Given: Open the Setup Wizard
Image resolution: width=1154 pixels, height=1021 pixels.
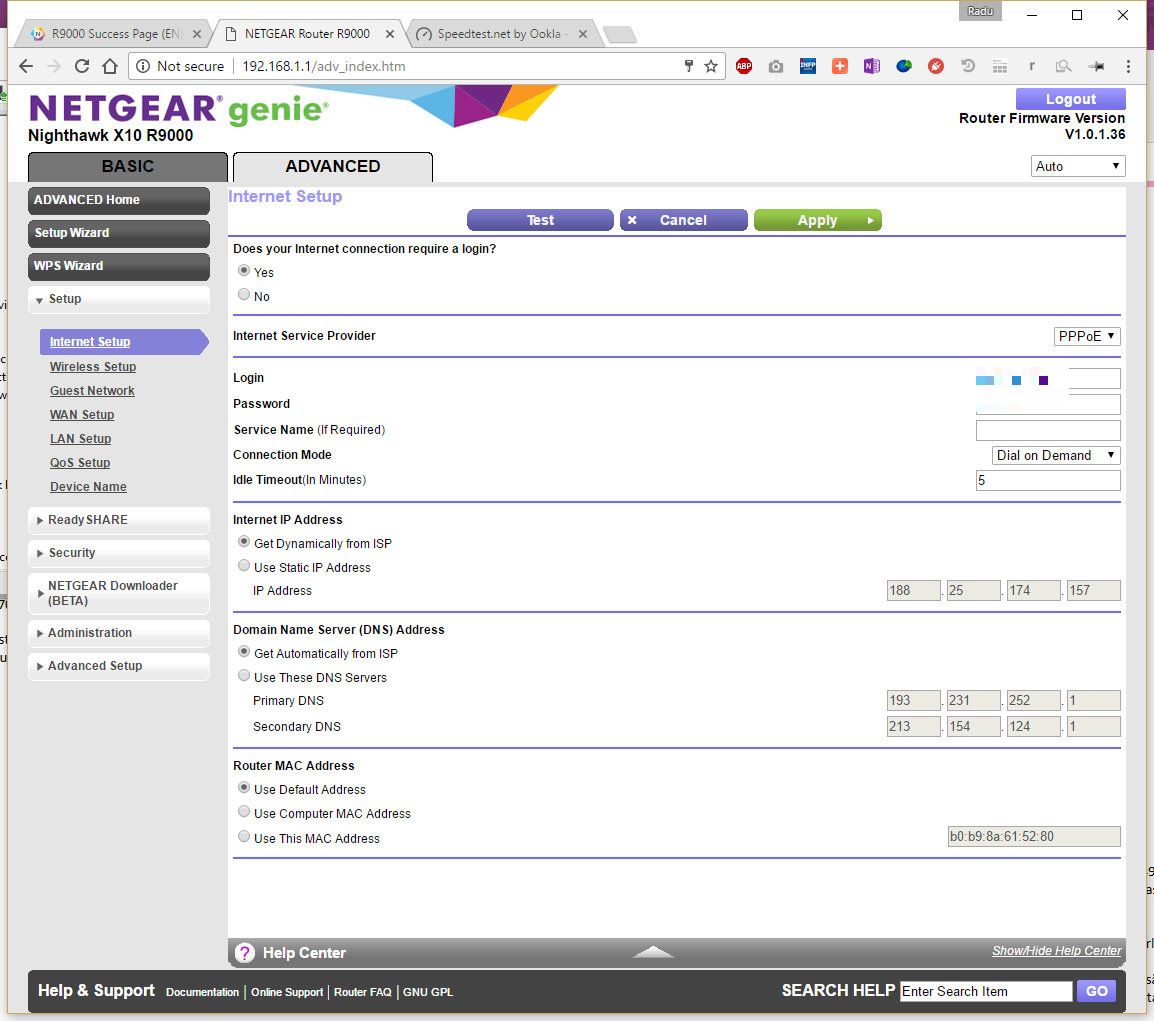Looking at the screenshot, I should [x=118, y=233].
